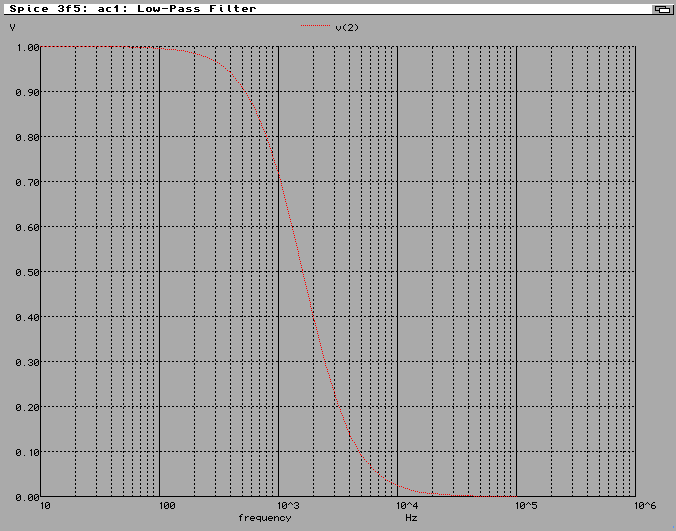Screen dimensions: 676x531
Task: Click the 10 x-axis frequency label
Action: point(45,506)
